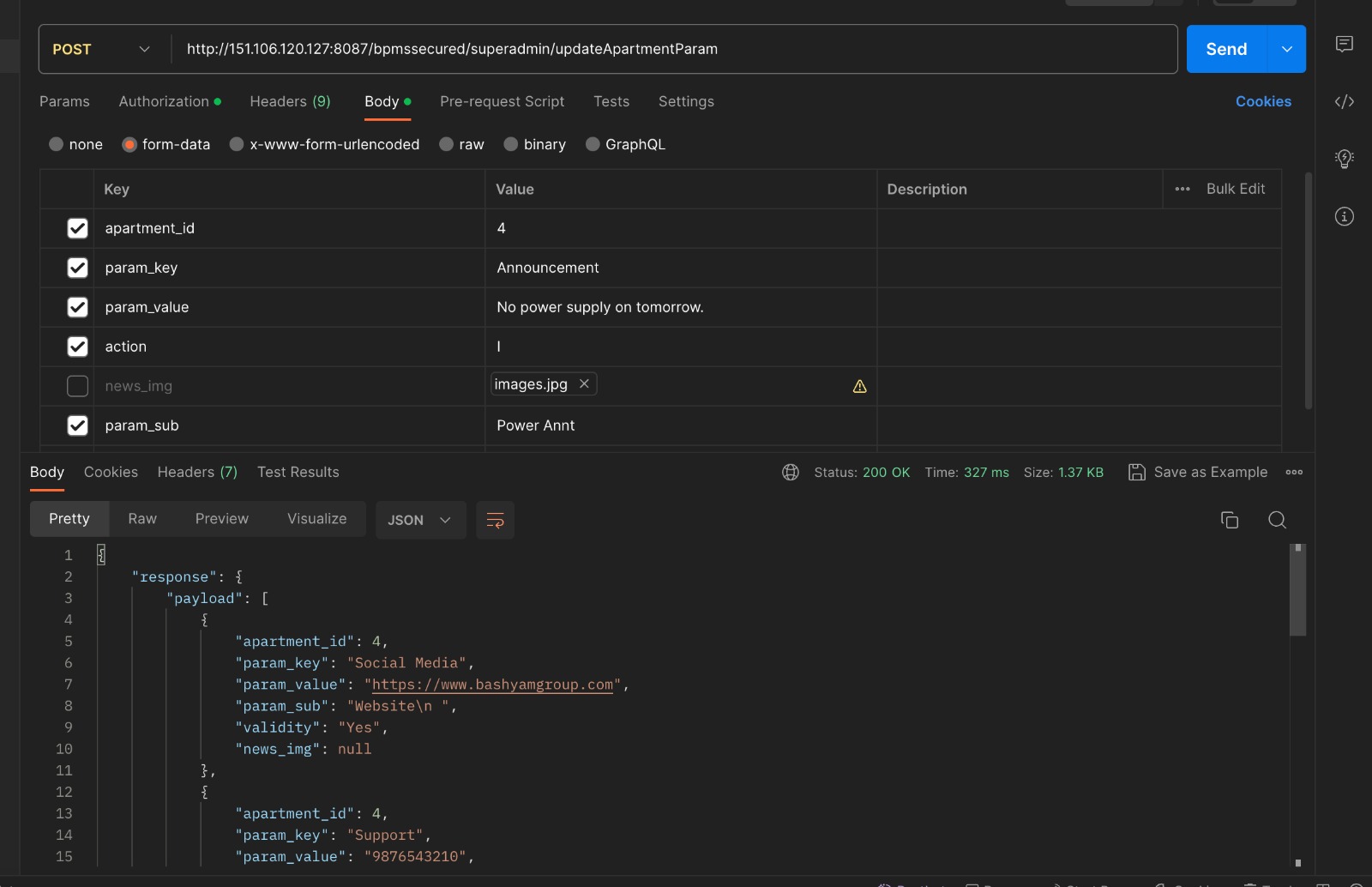Viewport: 1372px width, 887px height.
Task: Click the network globe icon near Status
Action: pyautogui.click(x=791, y=473)
